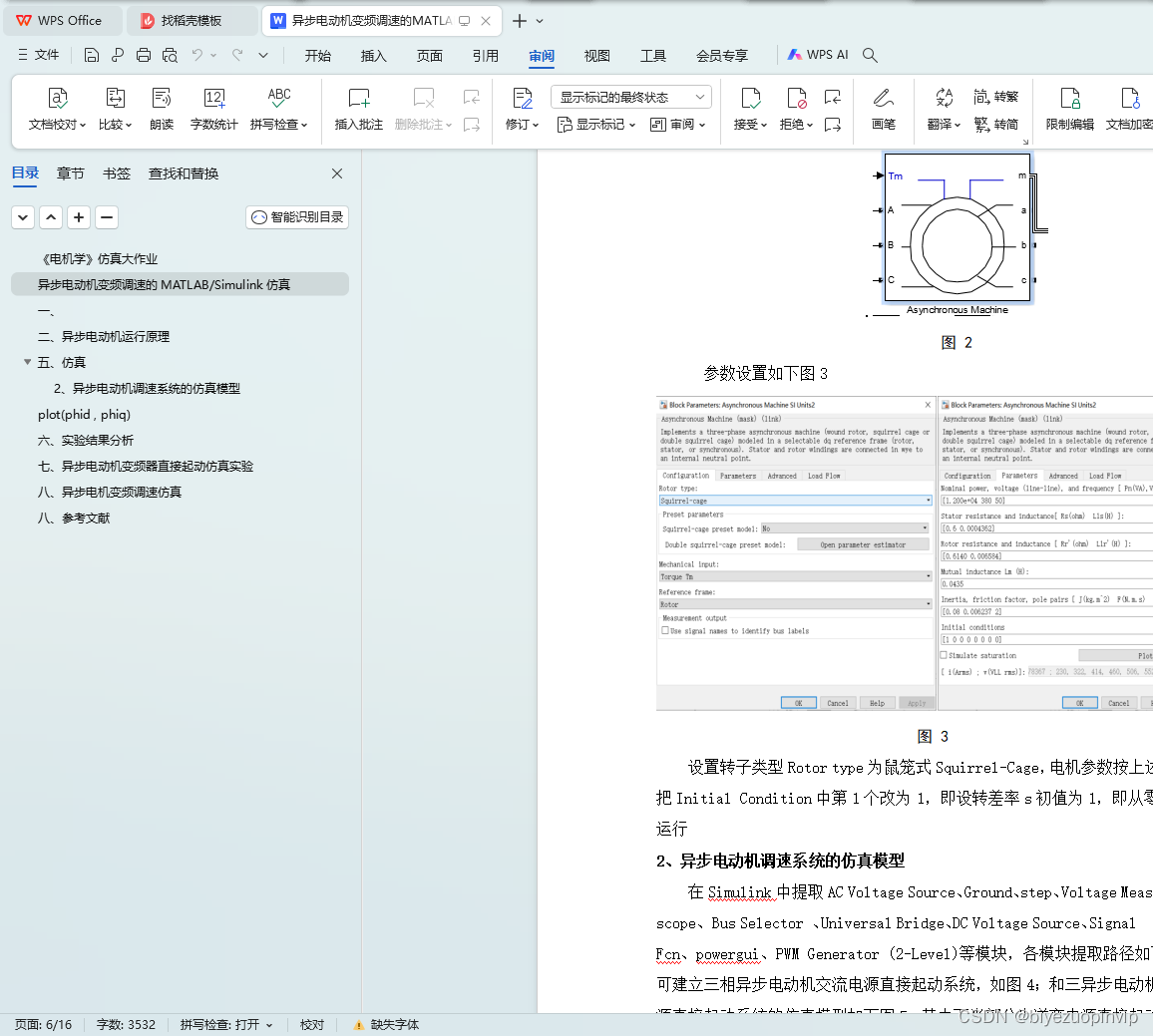This screenshot has width=1153, height=1036.
Task: Click 缺失字体 warning in status bar
Action: 387,1025
